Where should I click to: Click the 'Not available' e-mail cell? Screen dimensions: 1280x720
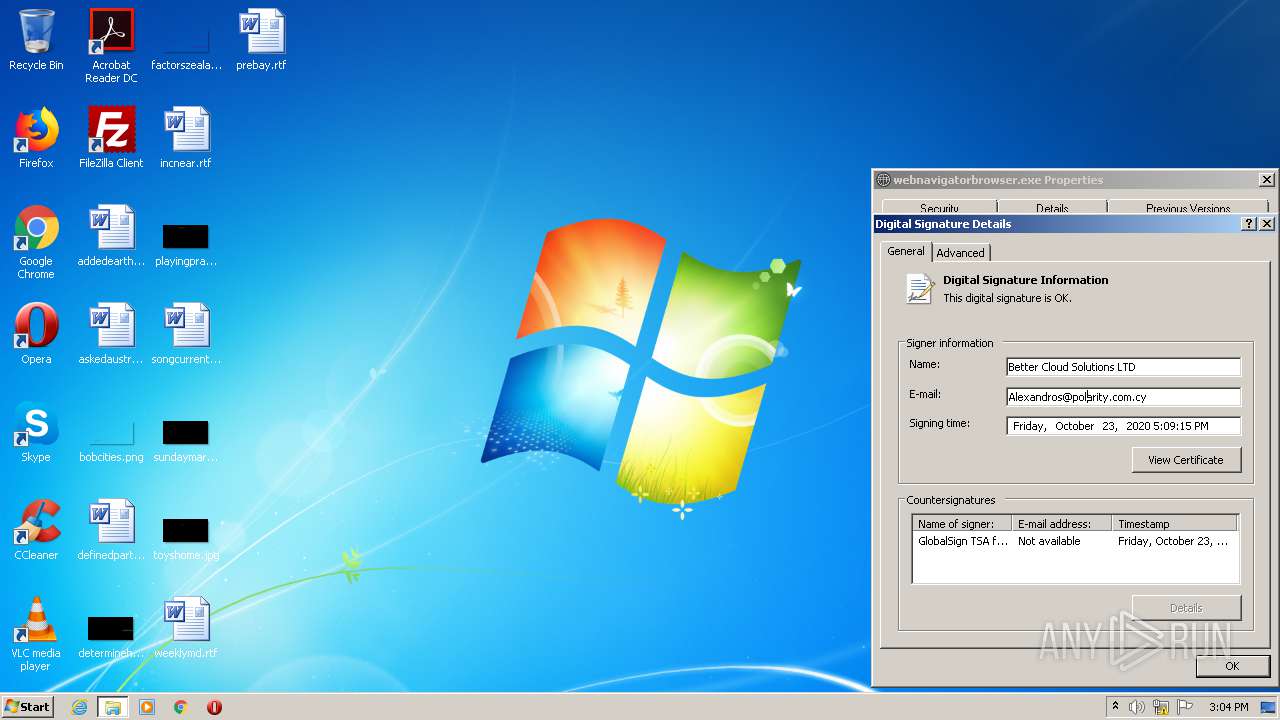coord(1049,541)
